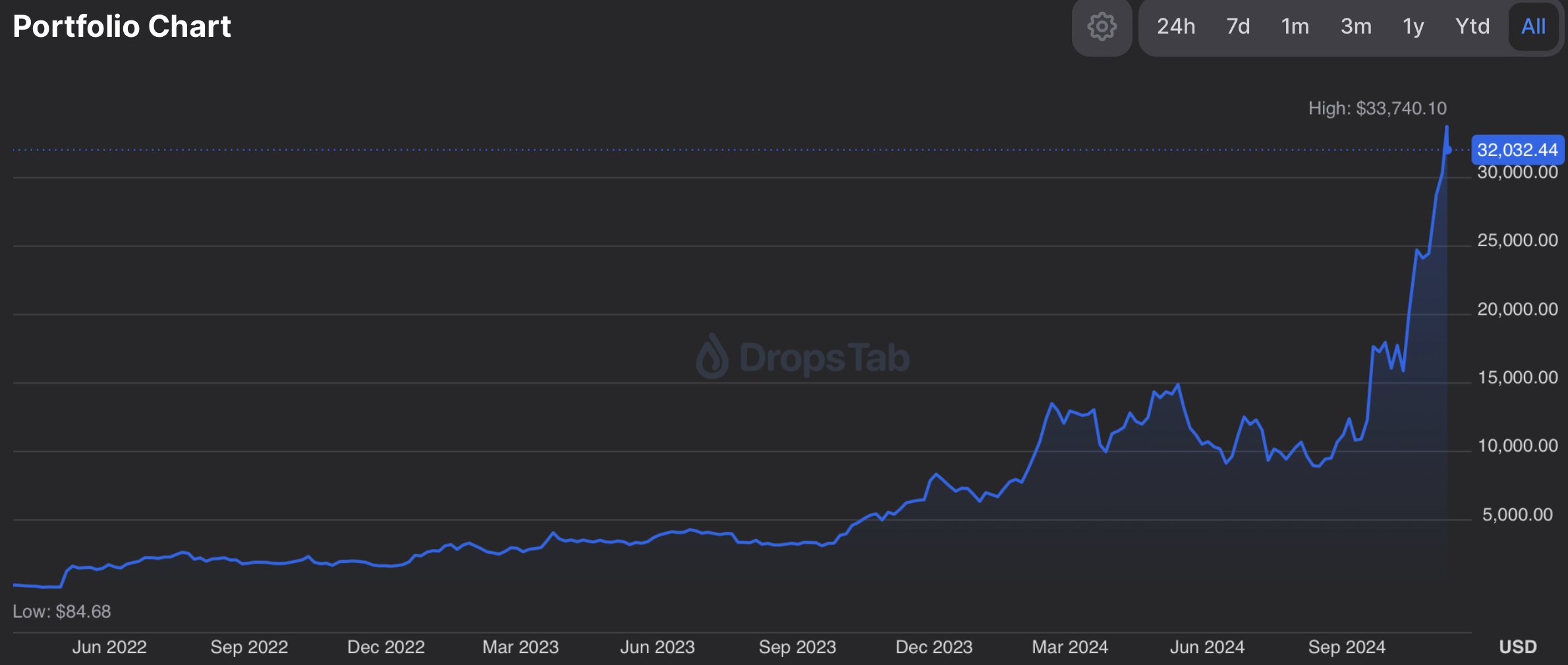Click the Jun 2023 axis label
The image size is (1568, 665).
coord(658,647)
